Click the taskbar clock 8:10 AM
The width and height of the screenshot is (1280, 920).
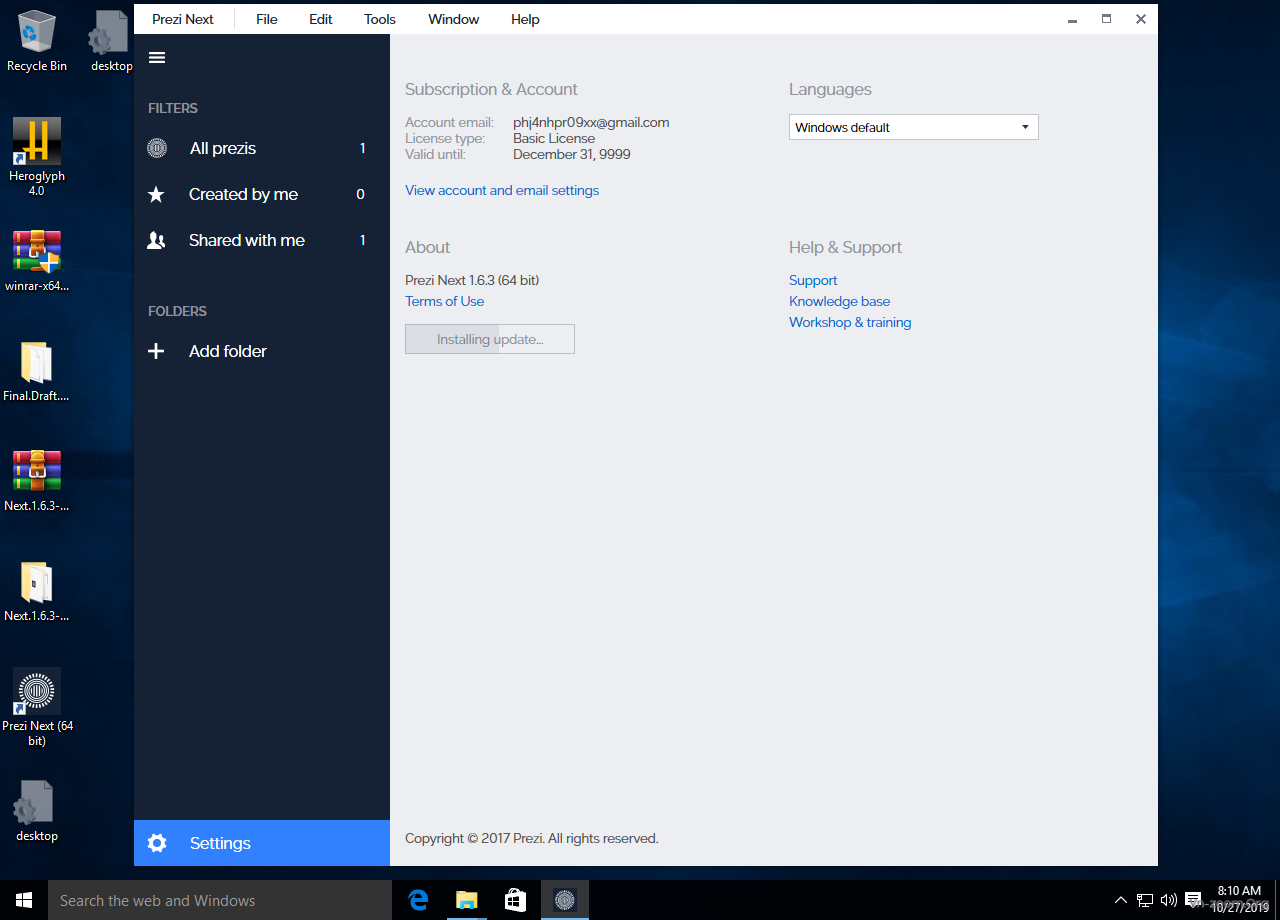(1239, 891)
